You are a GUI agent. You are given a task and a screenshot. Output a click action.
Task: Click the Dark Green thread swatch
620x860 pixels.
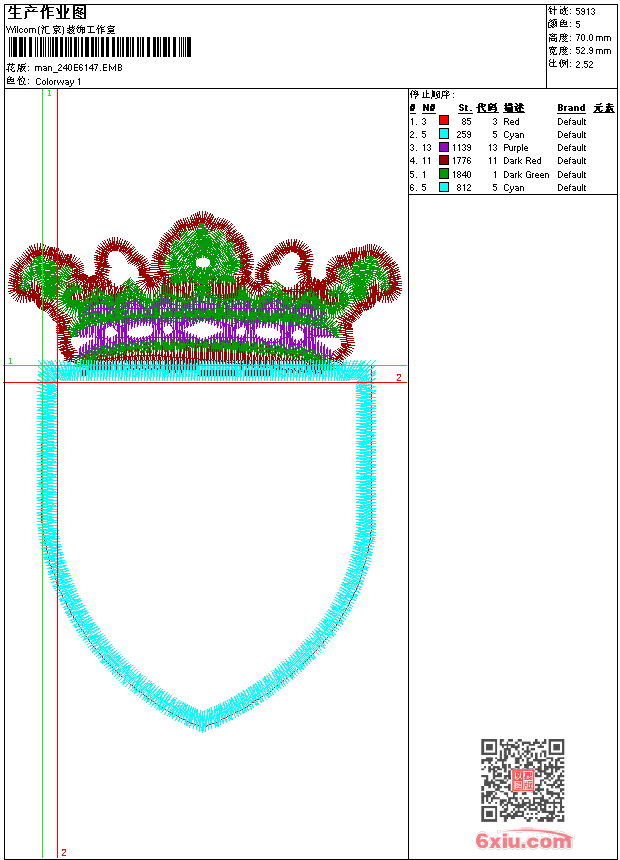pyautogui.click(x=444, y=174)
